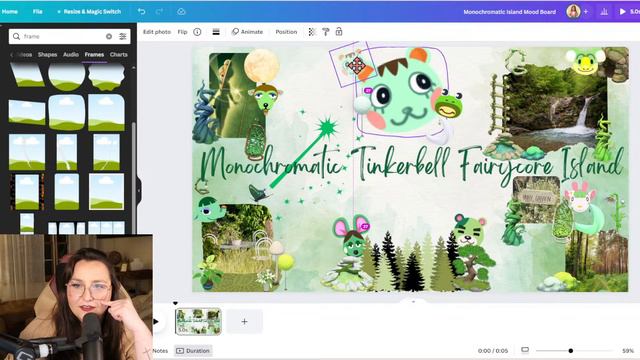Select the waterfall photo on canvas
Viewport: 640px width, 360px height.
click(x=557, y=108)
